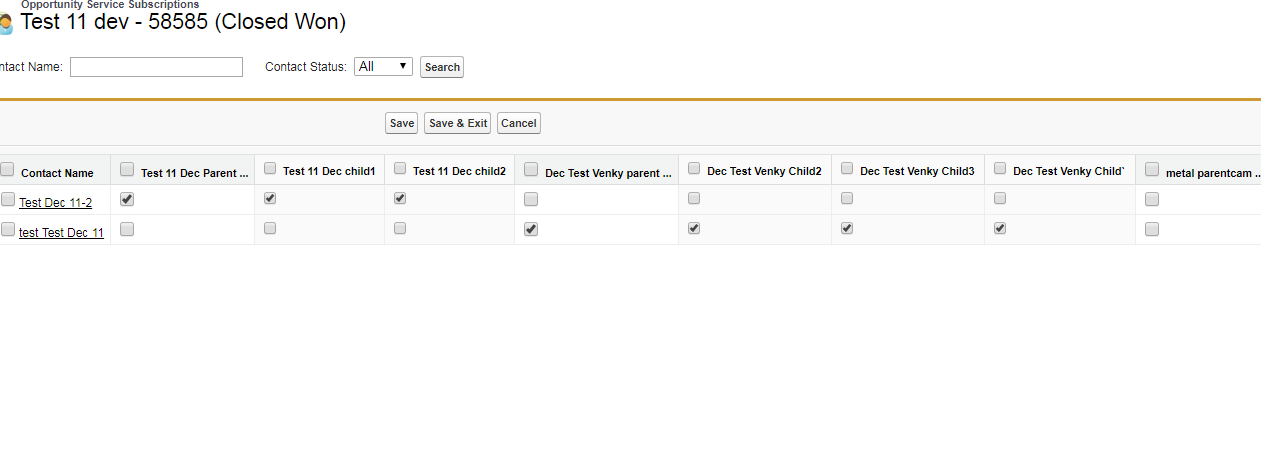The image size is (1261, 460).
Task: Check the Test 11 Dec Parent column header checkbox
Action: (127, 170)
